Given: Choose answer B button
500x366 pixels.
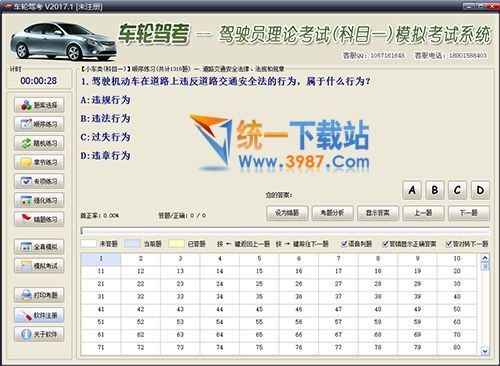Looking at the screenshot, I should point(435,190).
